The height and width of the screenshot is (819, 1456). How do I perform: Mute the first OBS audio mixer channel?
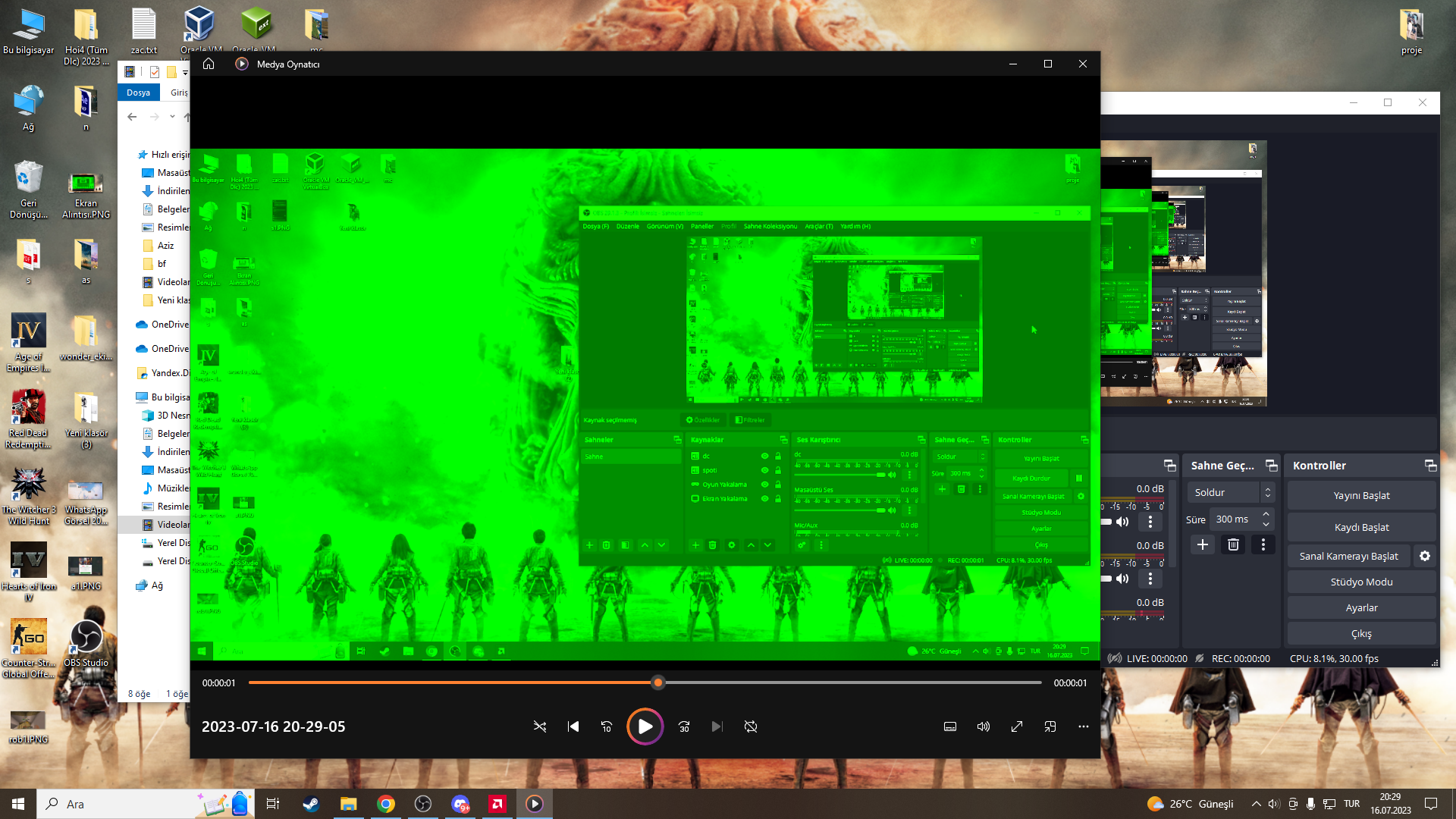(x=1123, y=522)
